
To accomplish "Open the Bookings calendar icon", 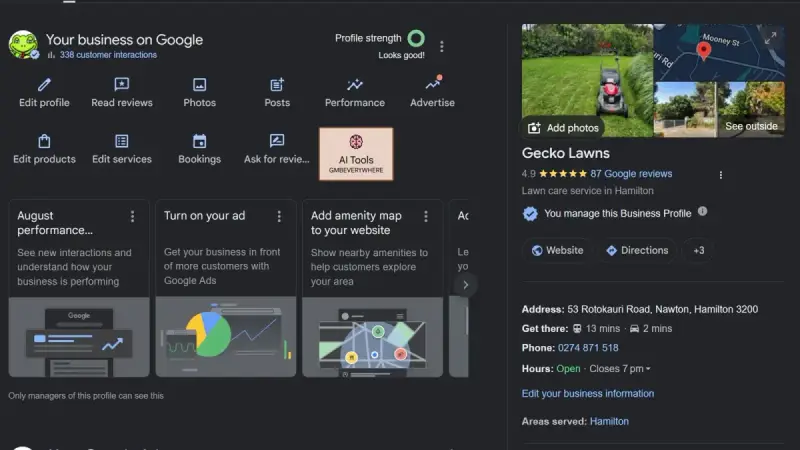I will (x=199, y=141).
